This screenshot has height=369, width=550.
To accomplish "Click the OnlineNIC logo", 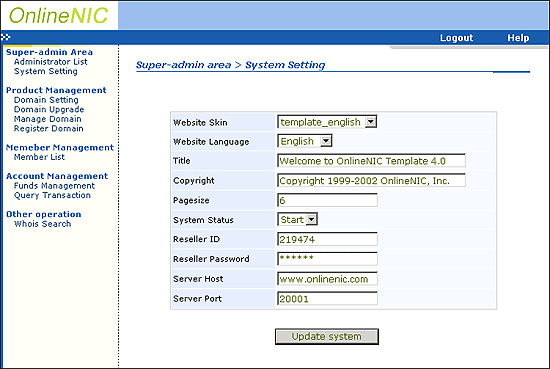I will point(58,15).
